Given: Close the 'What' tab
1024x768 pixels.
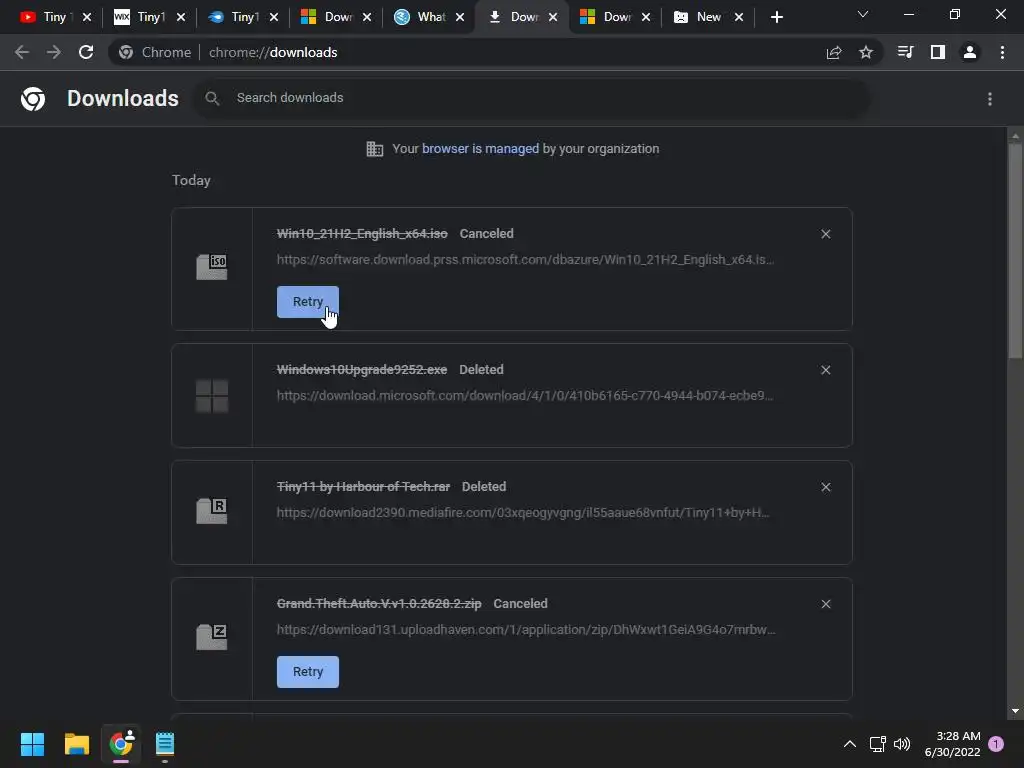Looking at the screenshot, I should click(460, 17).
